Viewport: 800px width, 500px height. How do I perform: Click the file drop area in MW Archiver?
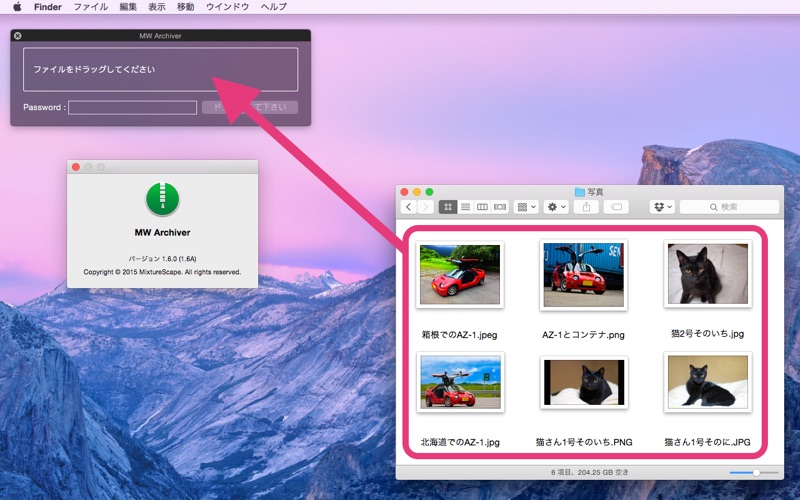[160, 69]
